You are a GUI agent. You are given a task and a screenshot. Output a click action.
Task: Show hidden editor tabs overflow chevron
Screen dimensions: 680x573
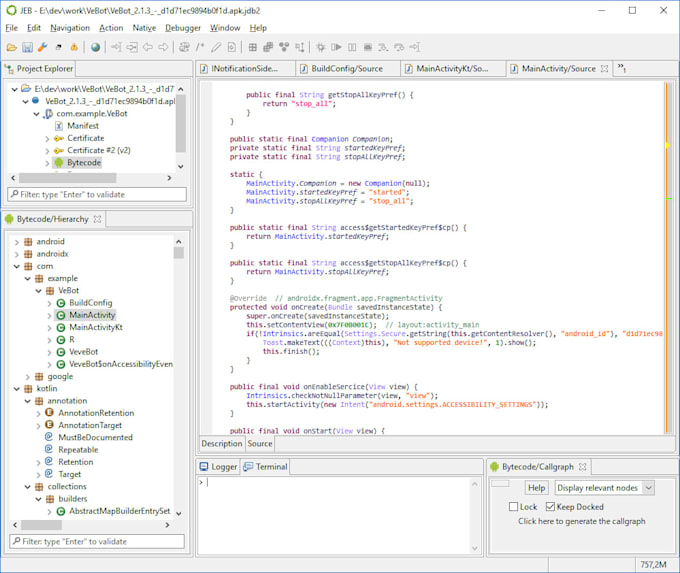[621, 69]
